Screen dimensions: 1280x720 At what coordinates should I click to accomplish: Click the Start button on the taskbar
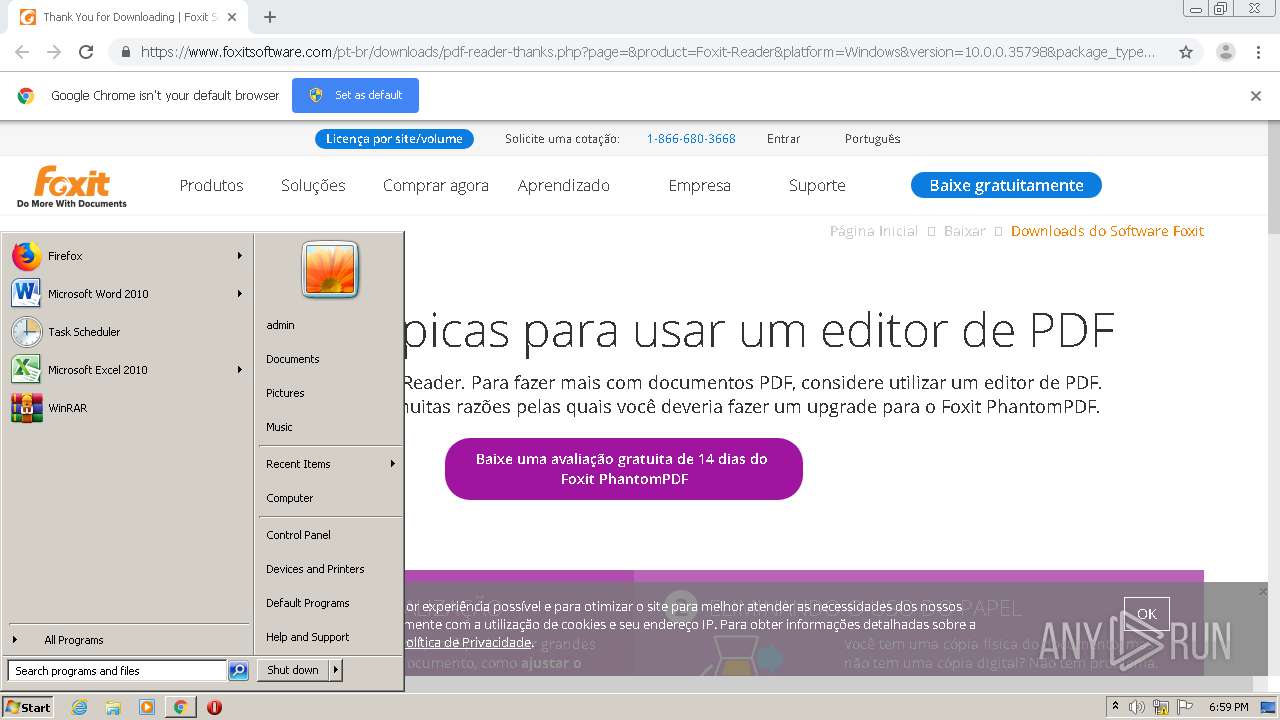[x=28, y=707]
